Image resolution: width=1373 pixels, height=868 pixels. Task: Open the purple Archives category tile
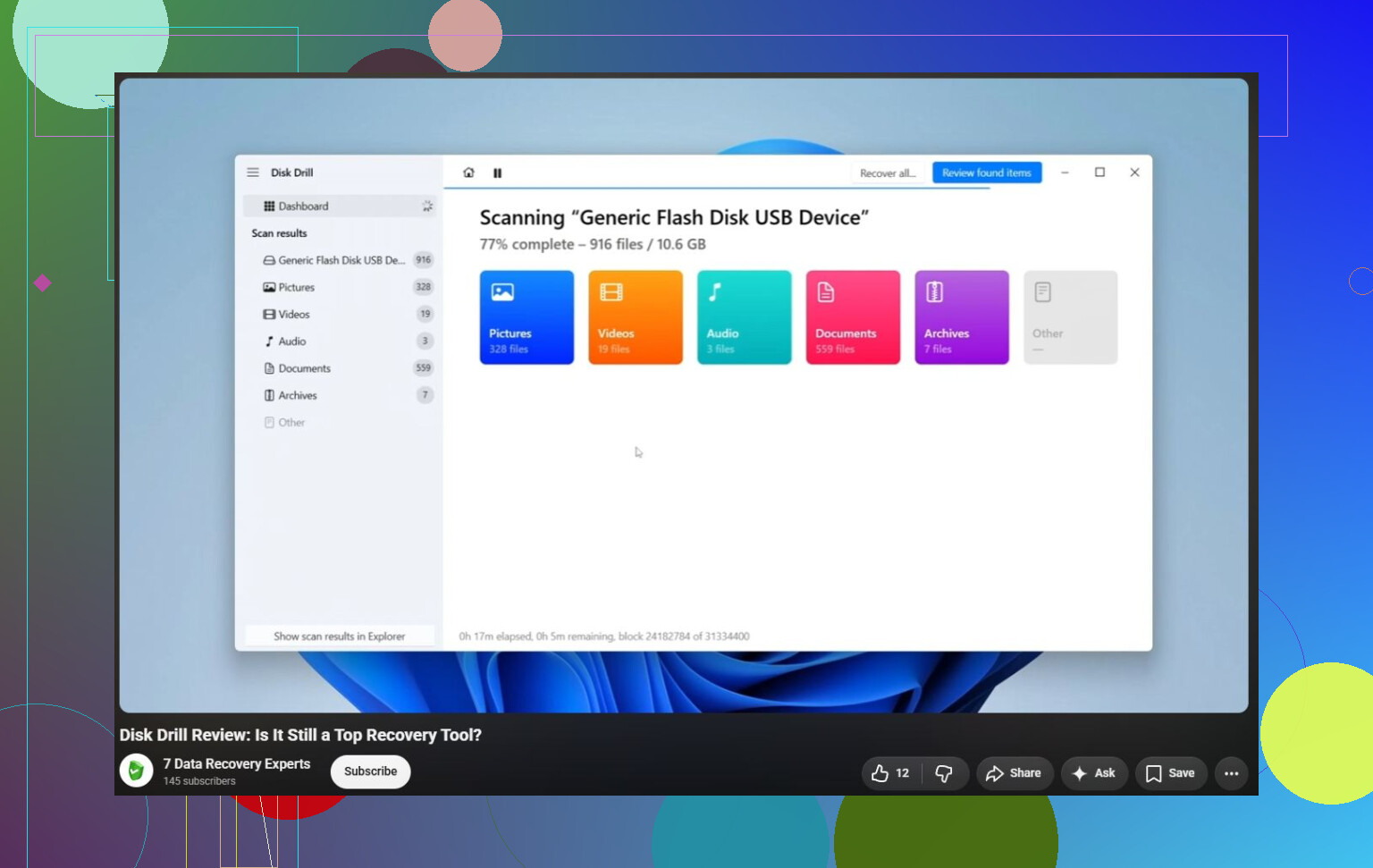[x=962, y=317]
